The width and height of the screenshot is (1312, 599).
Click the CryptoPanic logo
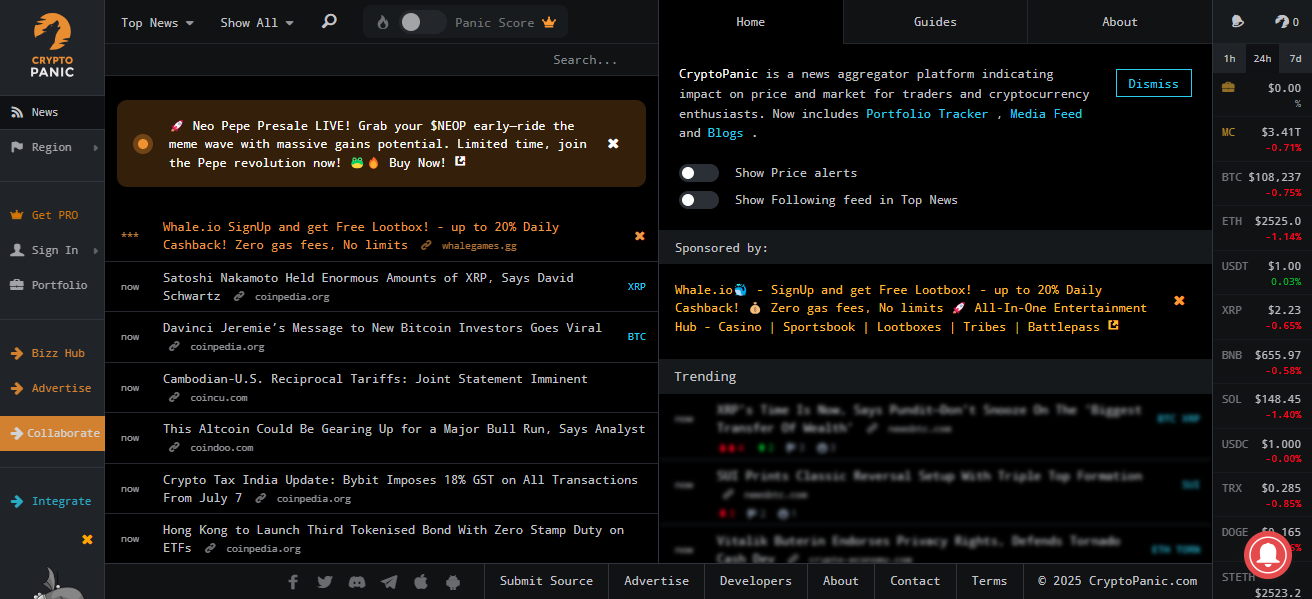coord(52,46)
